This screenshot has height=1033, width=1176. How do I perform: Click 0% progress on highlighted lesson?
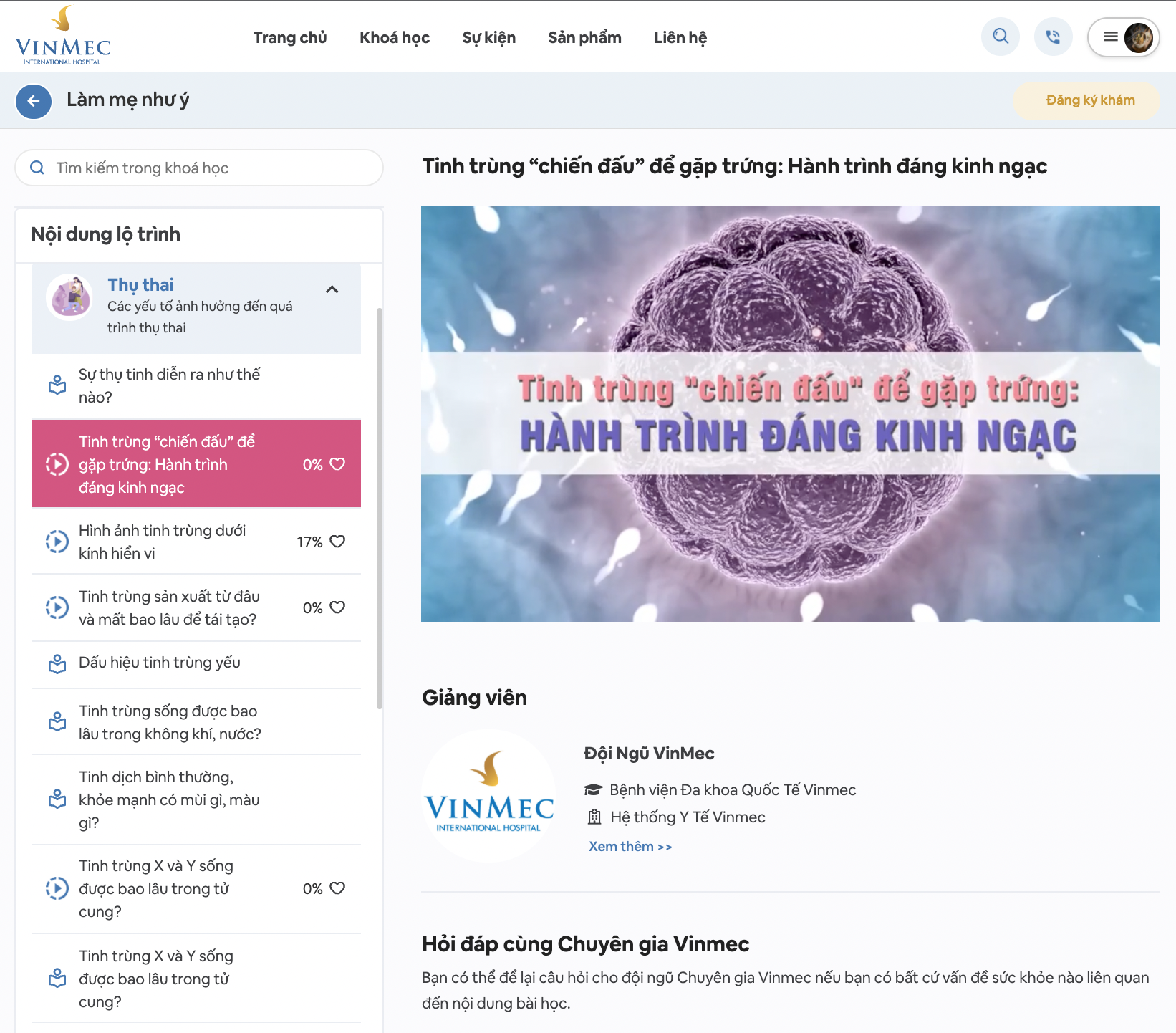tap(312, 465)
